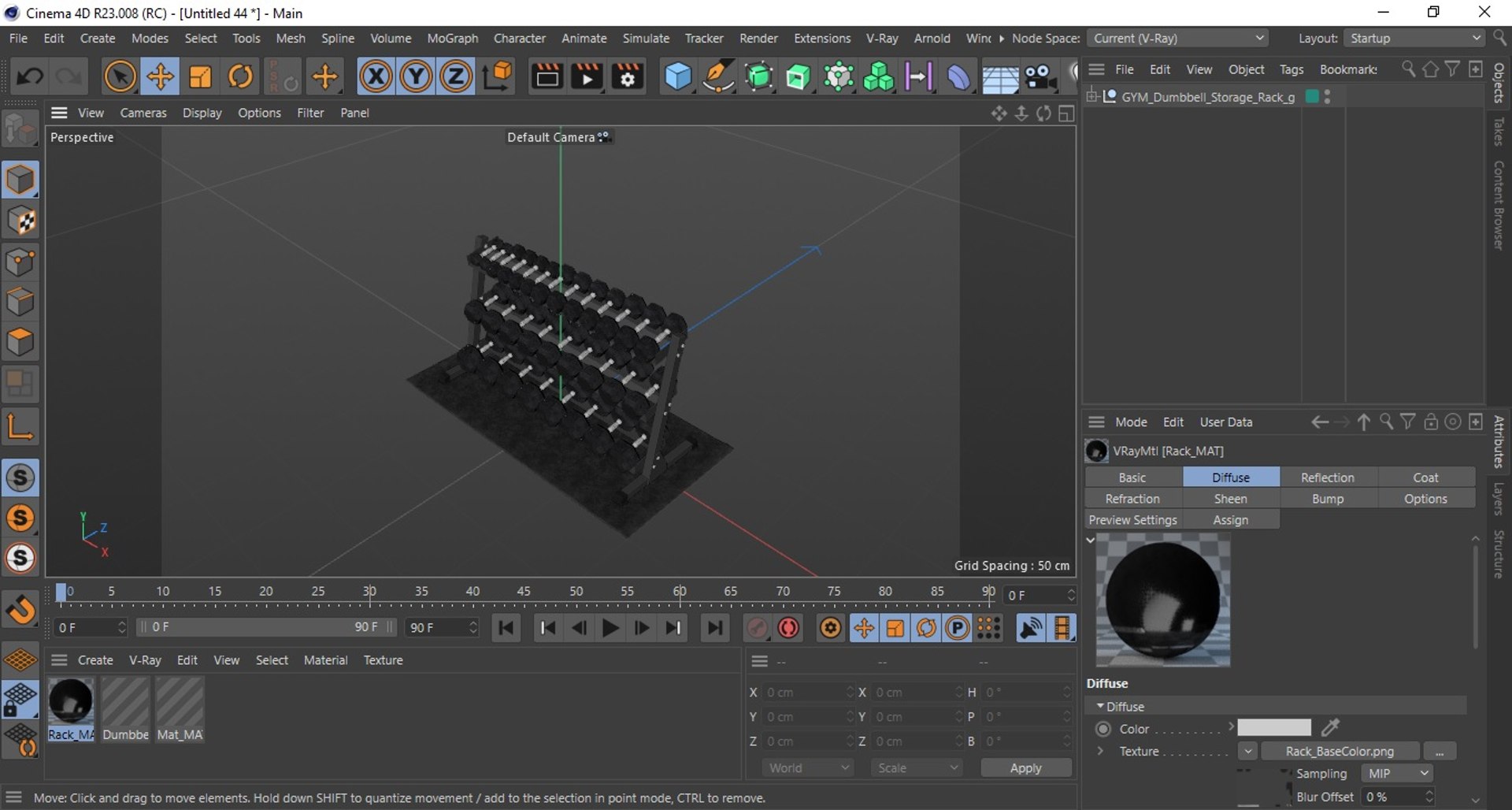Select the Live Selection arrow tool
Viewport: 1512px width, 810px height.
coord(120,76)
